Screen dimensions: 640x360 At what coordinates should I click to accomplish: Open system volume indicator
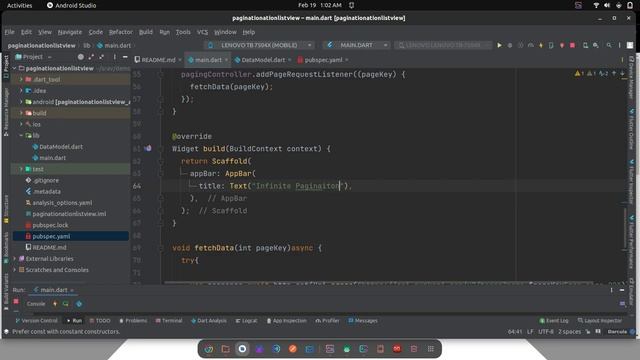click(x=607, y=5)
